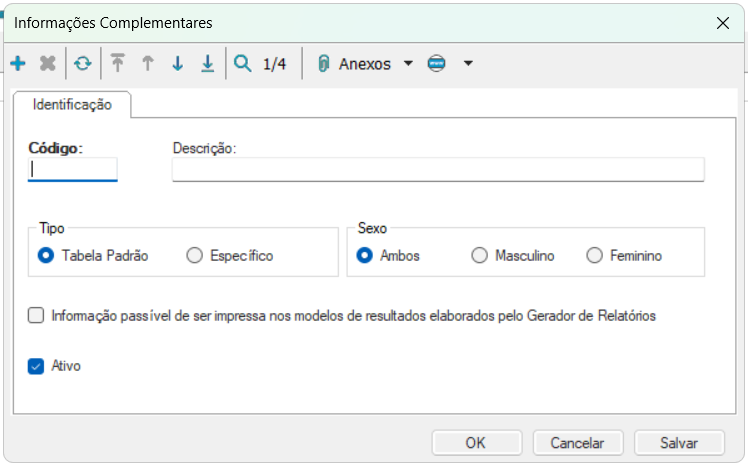Image resolution: width=748 pixels, height=466 pixels.
Task: Go to first record arrow icon
Action: point(118,64)
